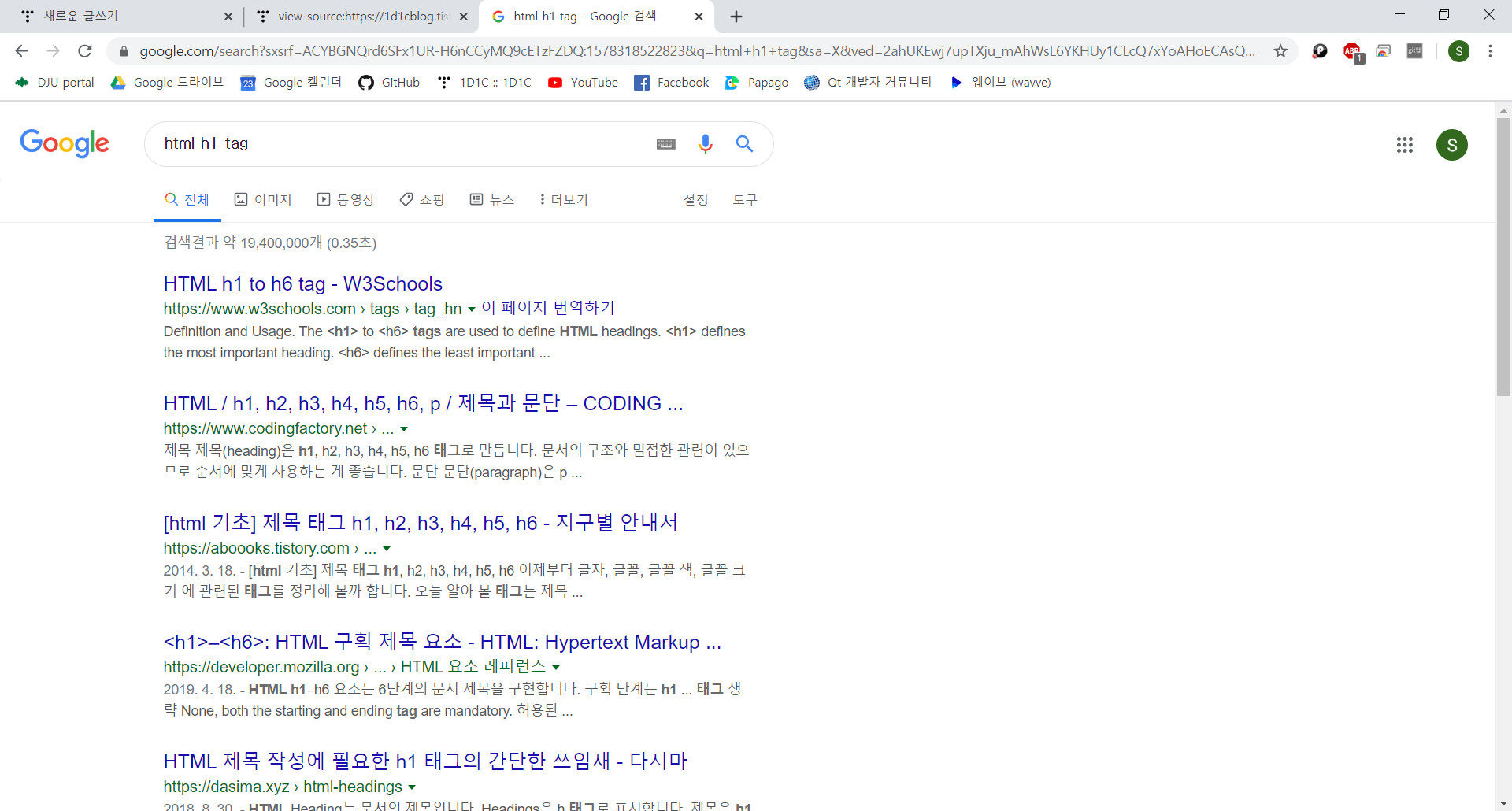Image resolution: width=1512 pixels, height=811 pixels.
Task: Open the 더보기 more menu
Action: [x=564, y=200]
